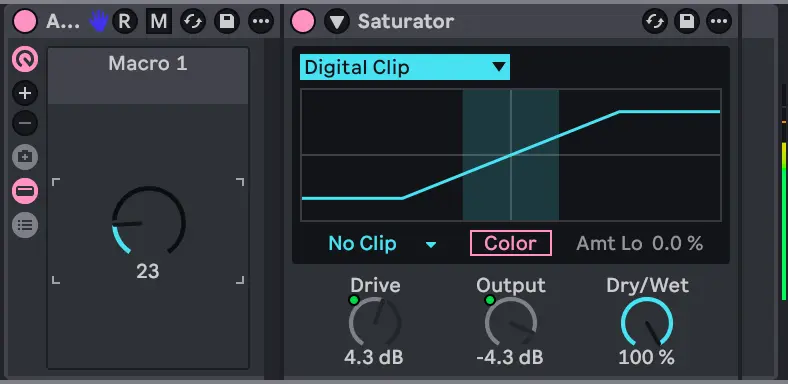The width and height of the screenshot is (788, 384).
Task: Collapse Saturator with the triangle button
Action: pos(337,22)
